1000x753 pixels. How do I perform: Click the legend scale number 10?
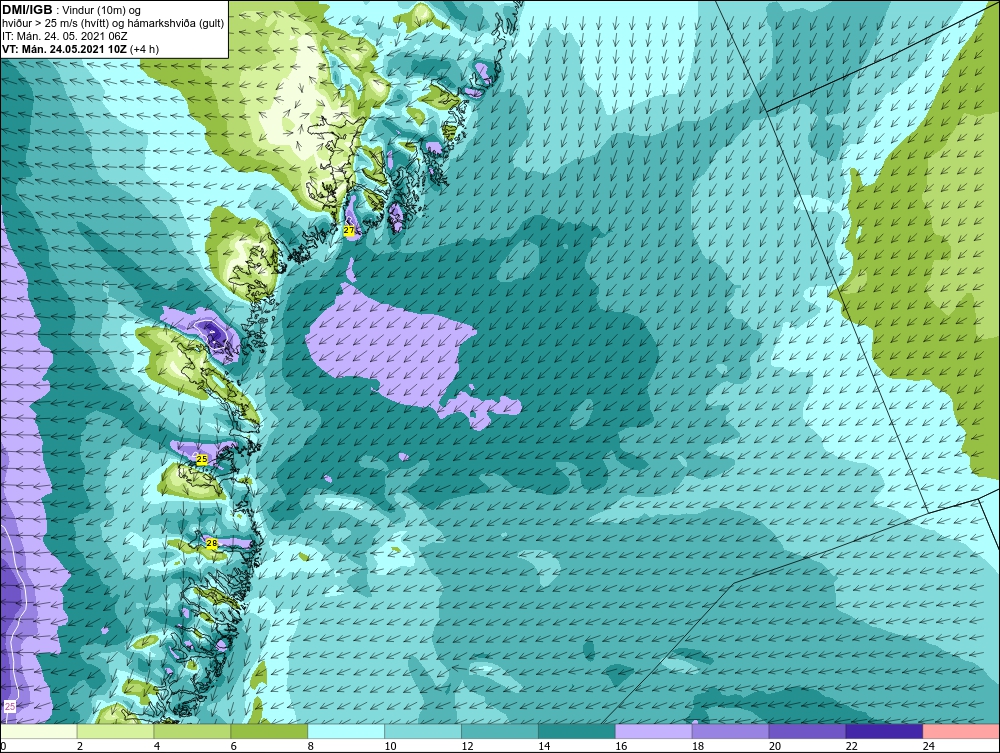(390, 746)
